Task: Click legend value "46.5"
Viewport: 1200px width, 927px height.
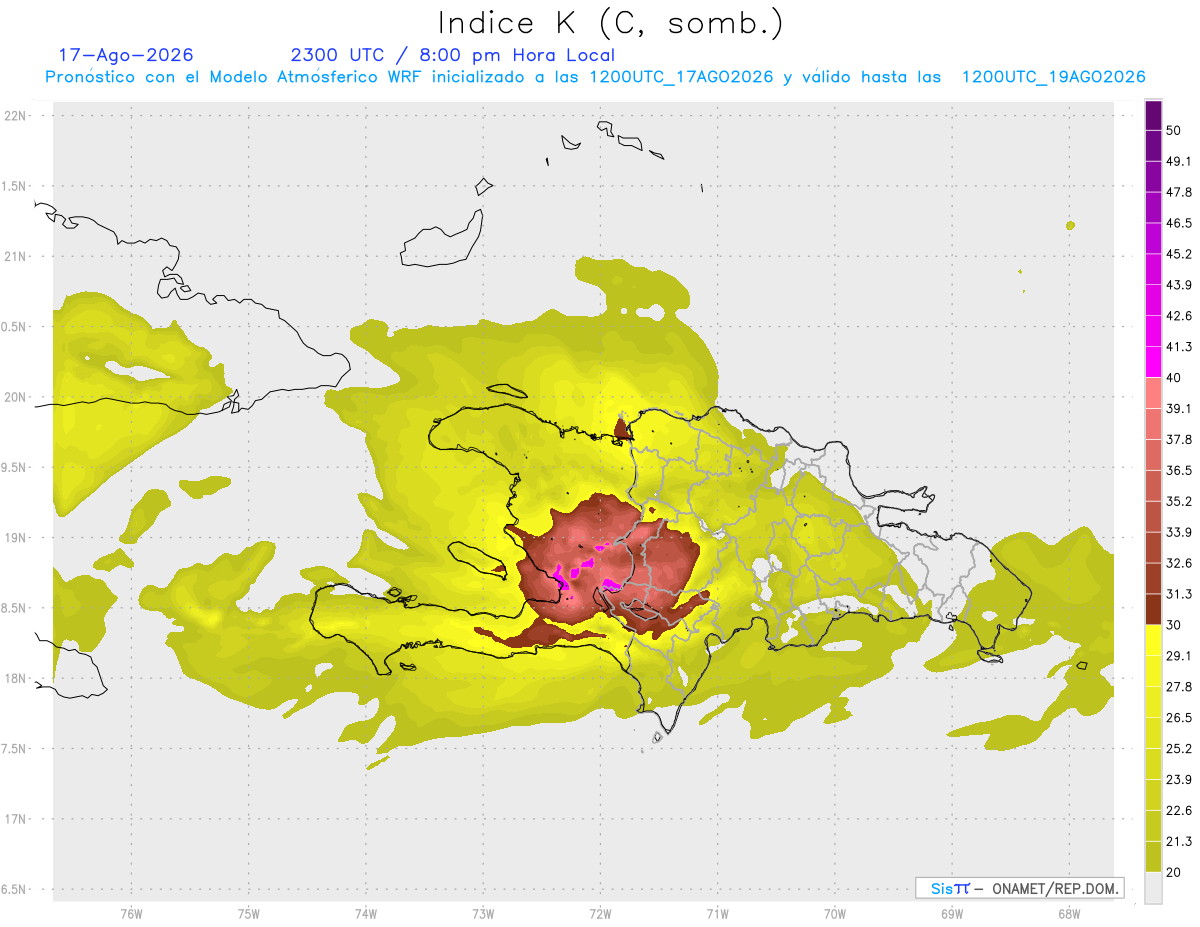Action: click(x=1178, y=223)
